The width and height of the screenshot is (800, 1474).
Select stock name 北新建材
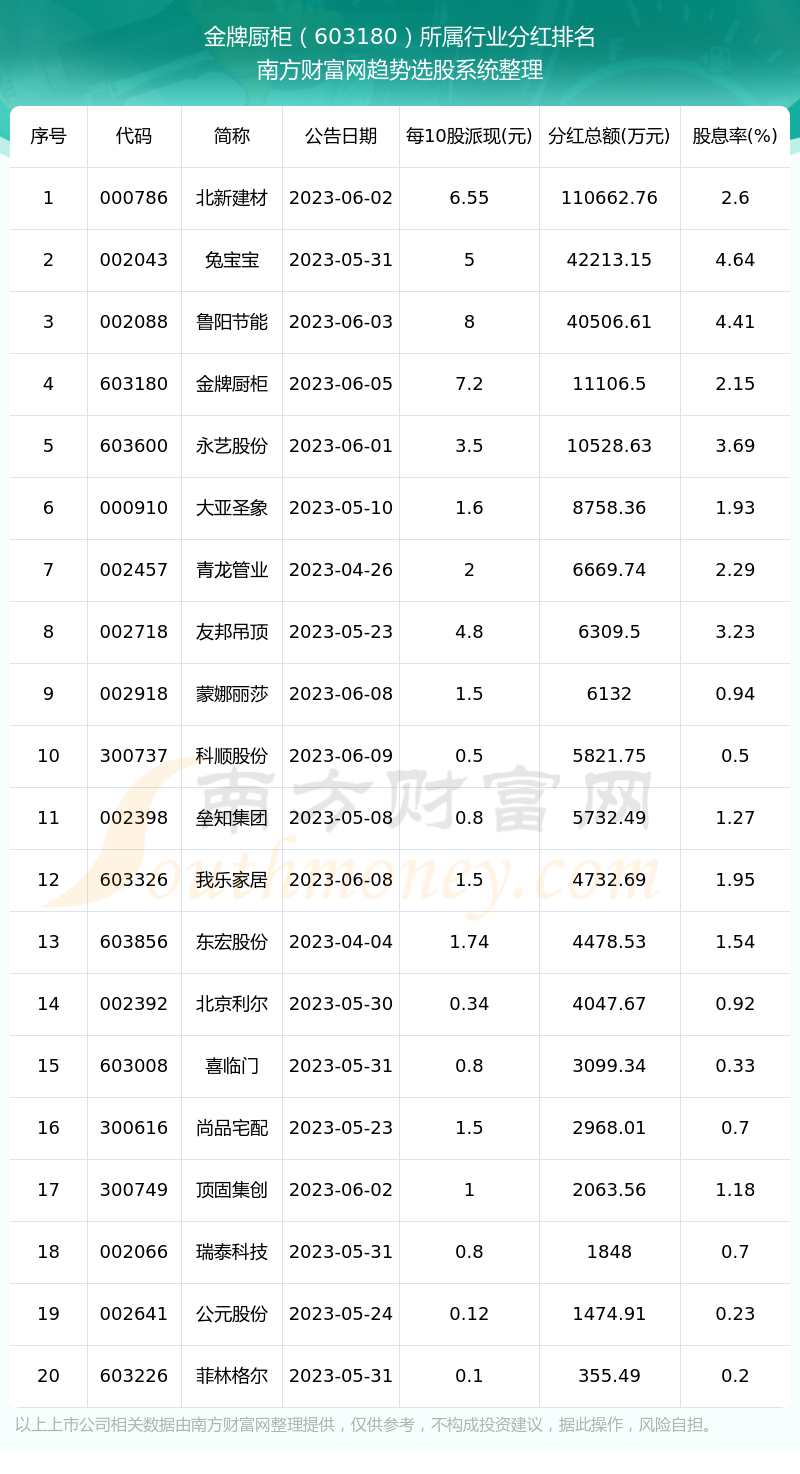(232, 198)
